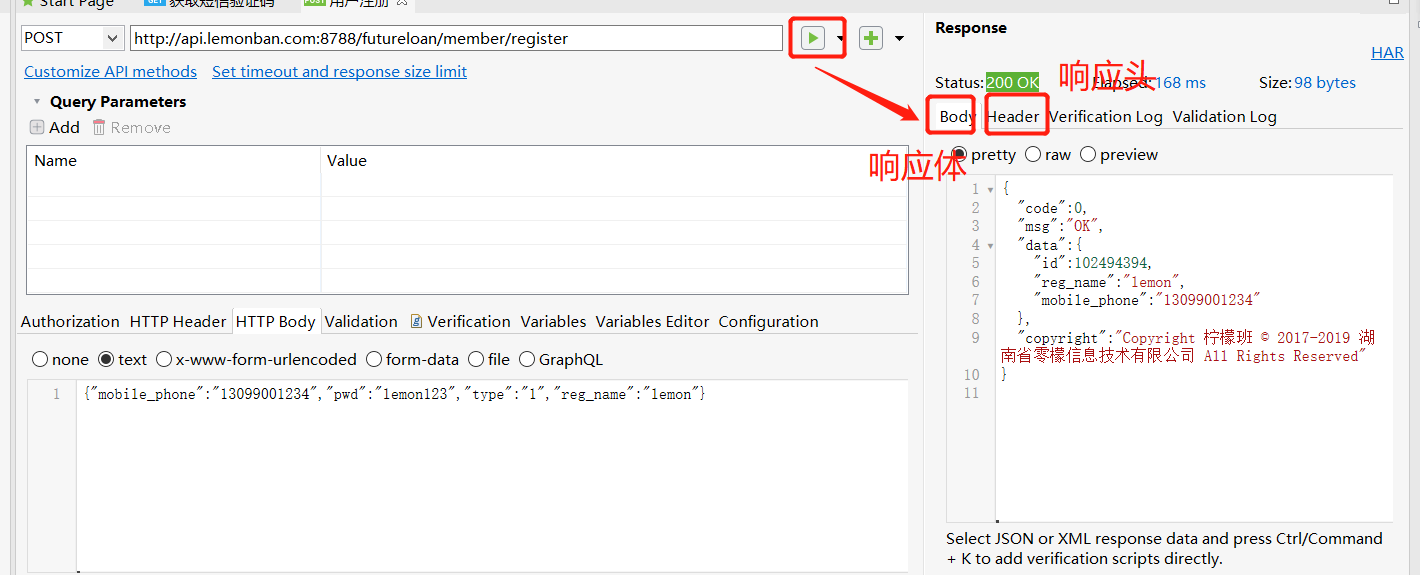Choose the raw response view
Image resolution: width=1420 pixels, height=575 pixels.
[x=1033, y=155]
